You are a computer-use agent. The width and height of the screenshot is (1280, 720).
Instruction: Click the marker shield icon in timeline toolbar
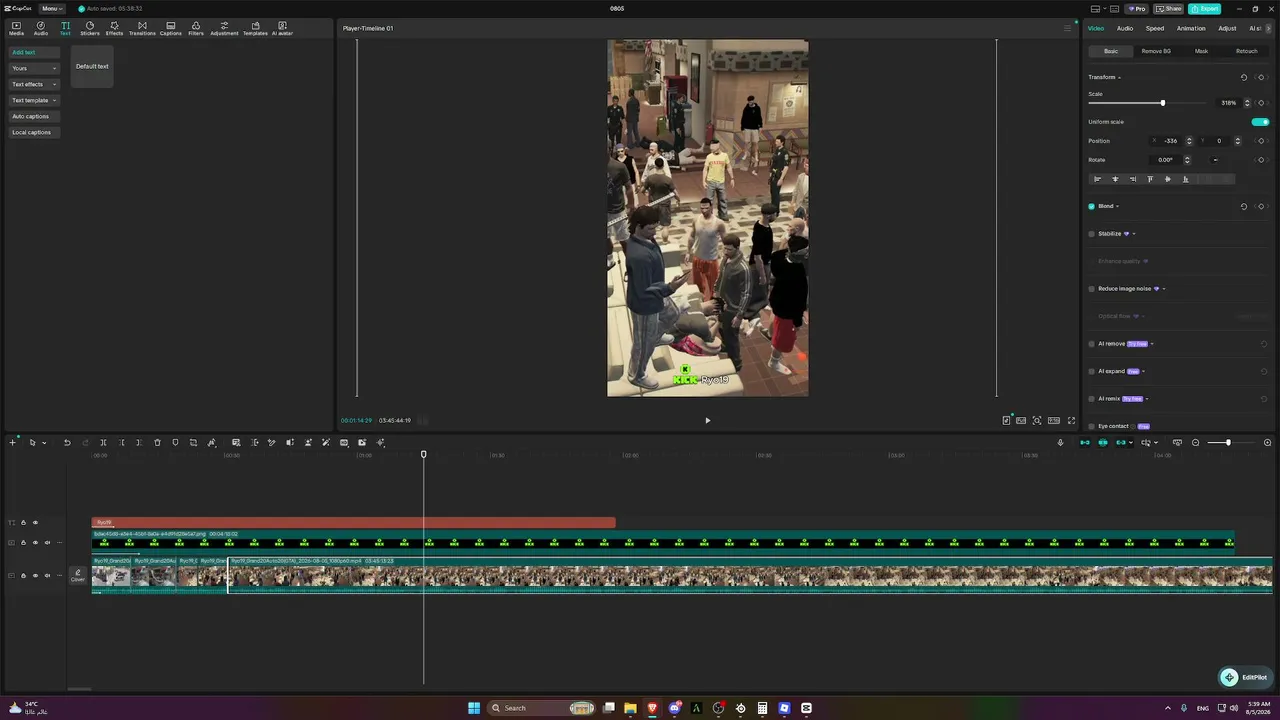pos(175,442)
